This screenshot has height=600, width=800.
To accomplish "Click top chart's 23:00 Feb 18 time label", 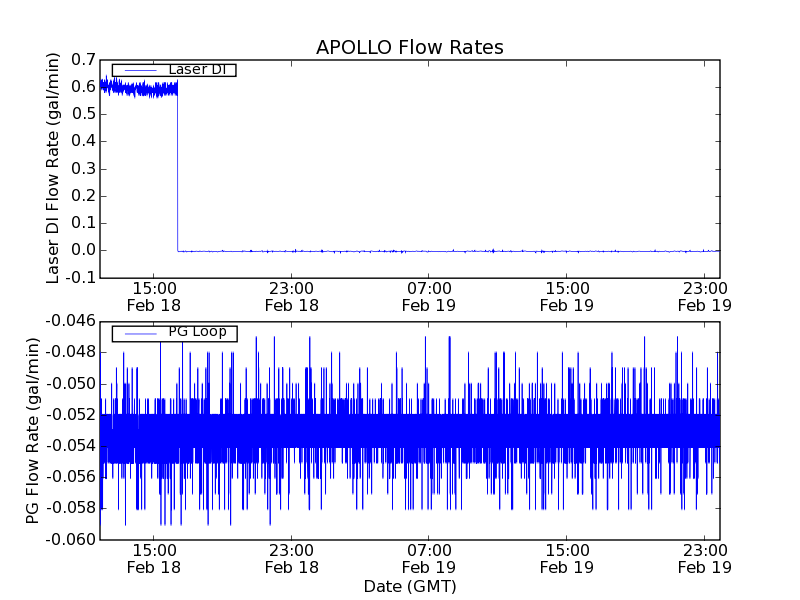I will click(291, 297).
